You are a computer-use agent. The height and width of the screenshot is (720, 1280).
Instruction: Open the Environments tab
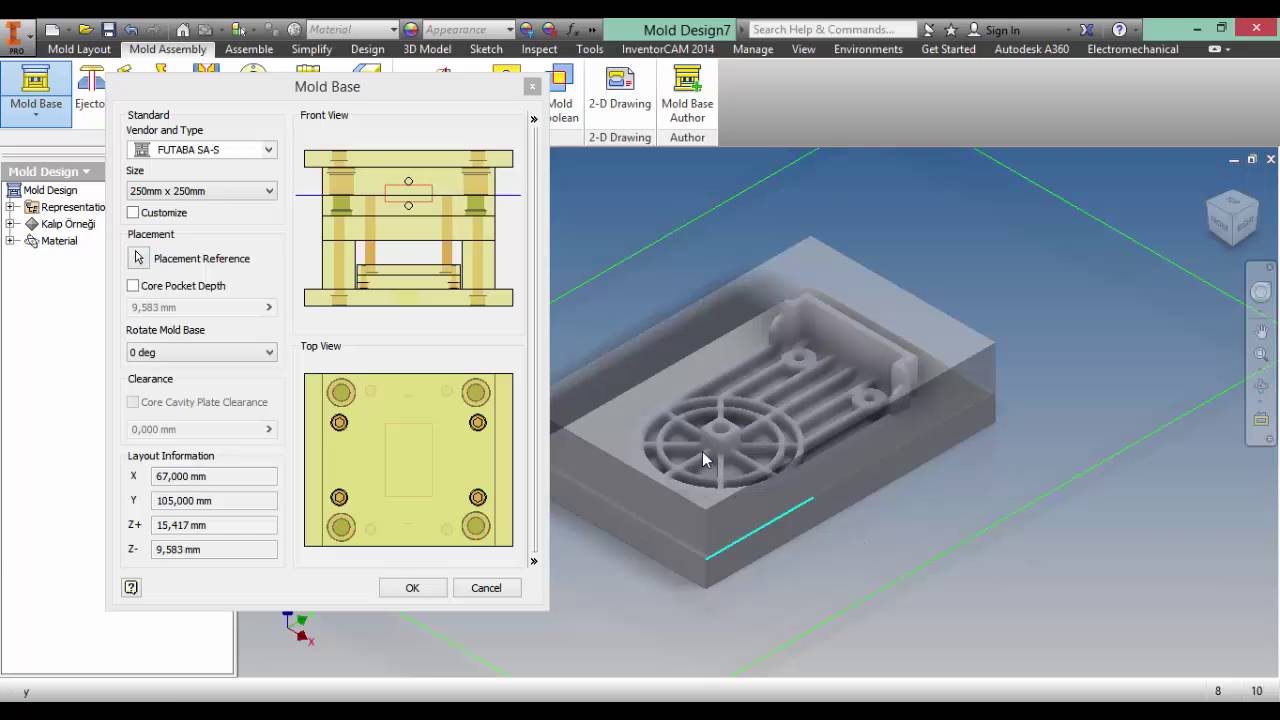coord(868,49)
